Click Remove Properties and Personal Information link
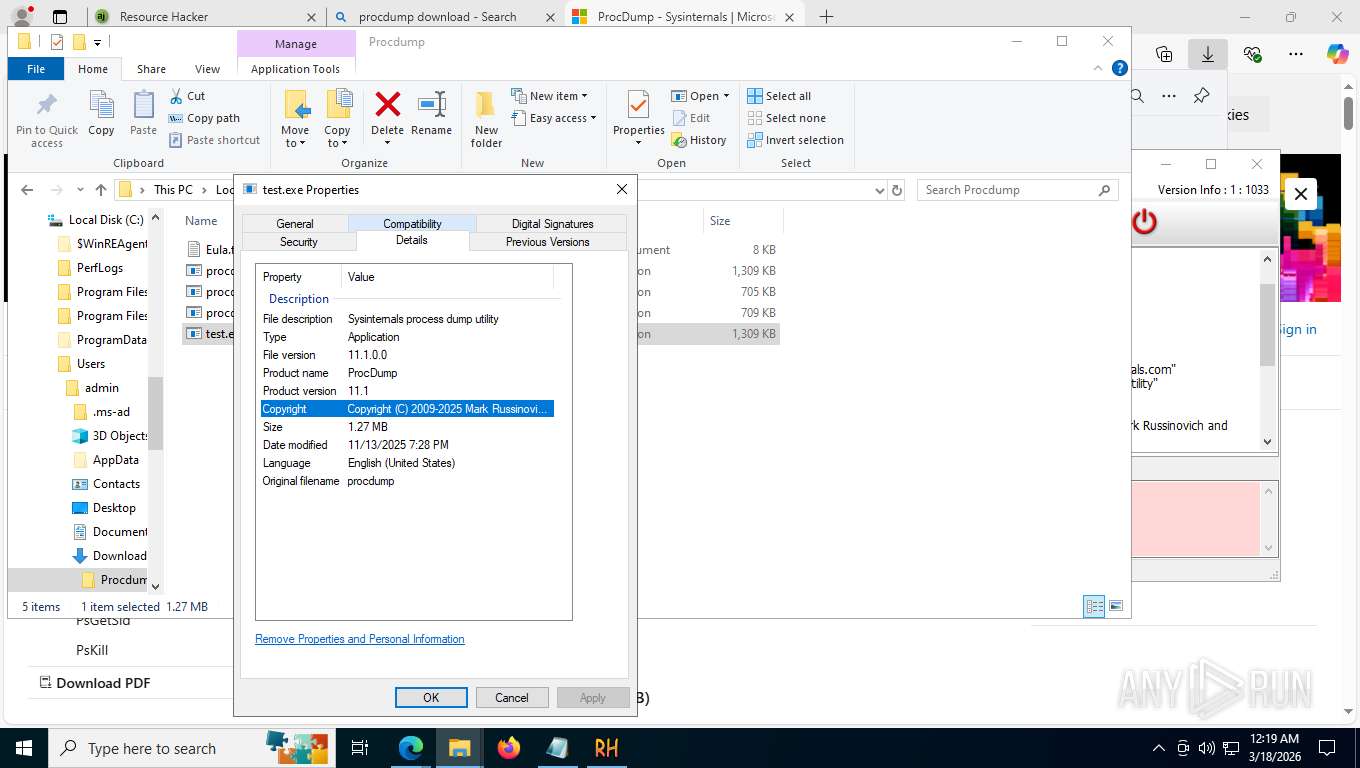This screenshot has height=768, width=1360. 360,639
